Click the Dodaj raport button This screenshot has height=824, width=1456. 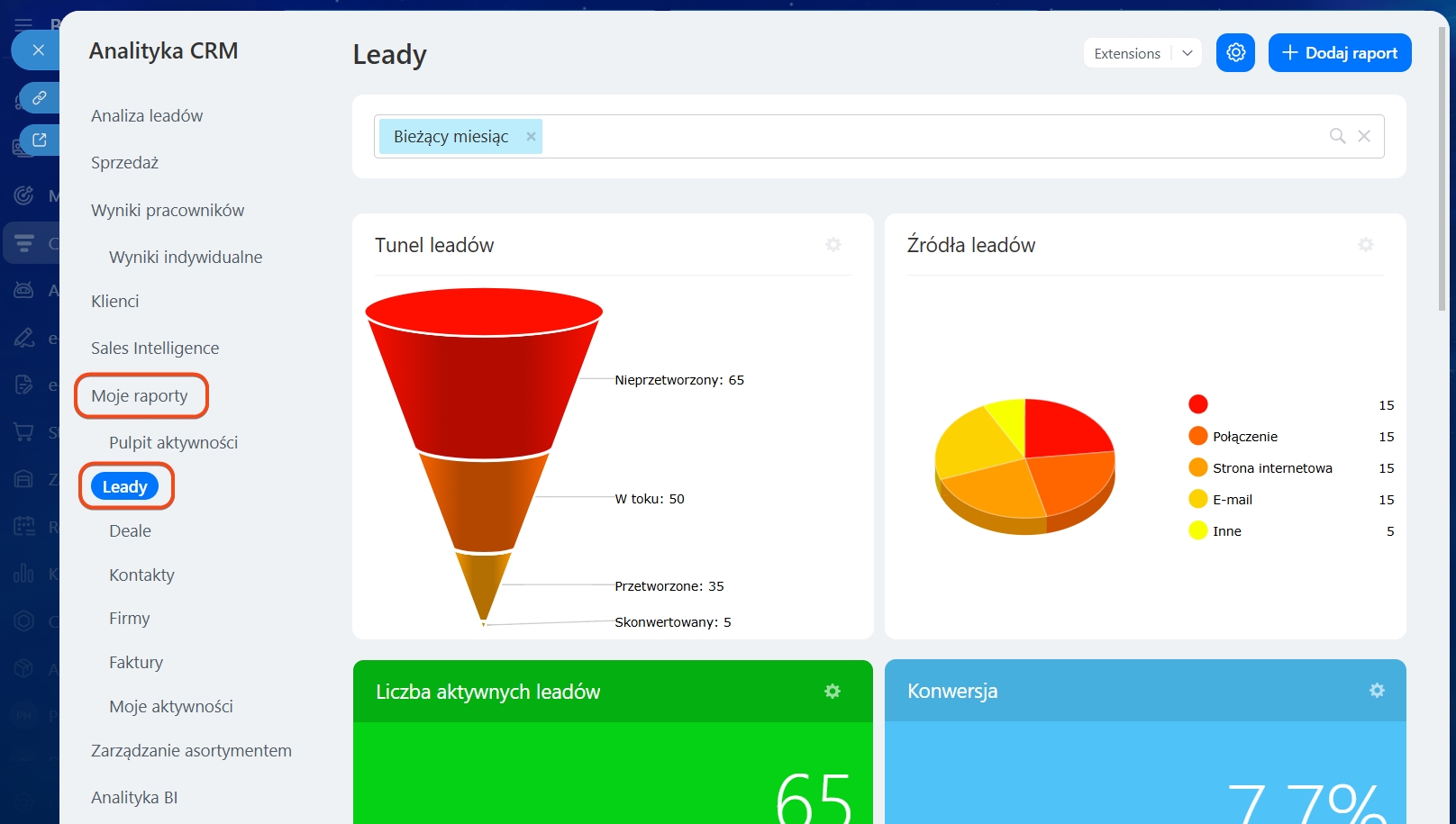pos(1339,53)
